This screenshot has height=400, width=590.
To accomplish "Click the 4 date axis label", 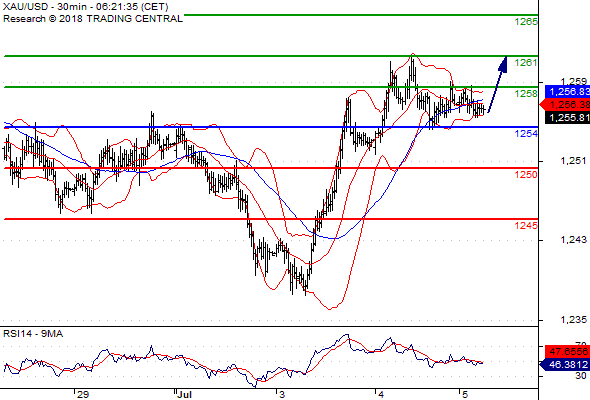I will pos(381,394).
